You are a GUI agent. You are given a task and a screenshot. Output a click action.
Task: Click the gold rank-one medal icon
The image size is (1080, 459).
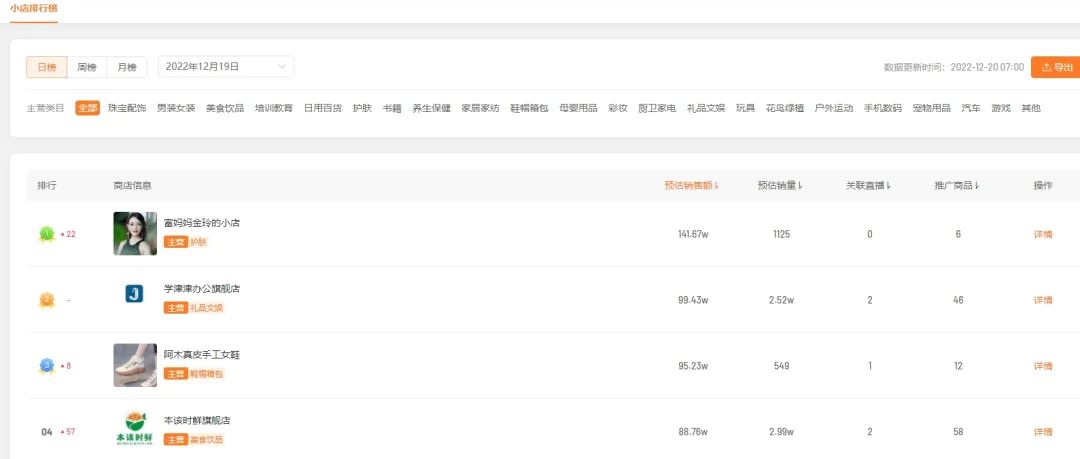46,234
